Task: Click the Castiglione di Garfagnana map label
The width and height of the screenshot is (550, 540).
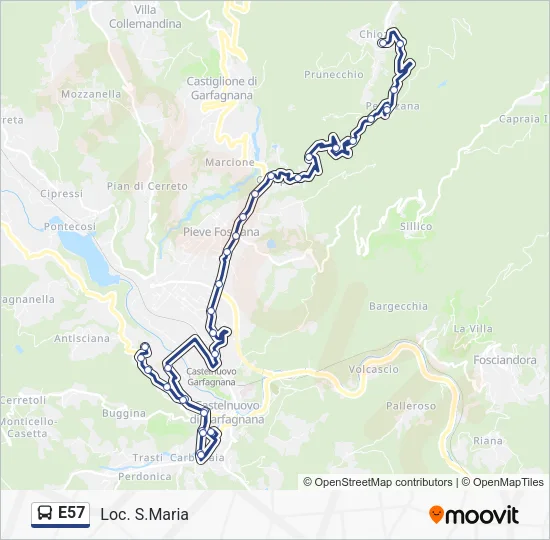Action: click(x=222, y=88)
